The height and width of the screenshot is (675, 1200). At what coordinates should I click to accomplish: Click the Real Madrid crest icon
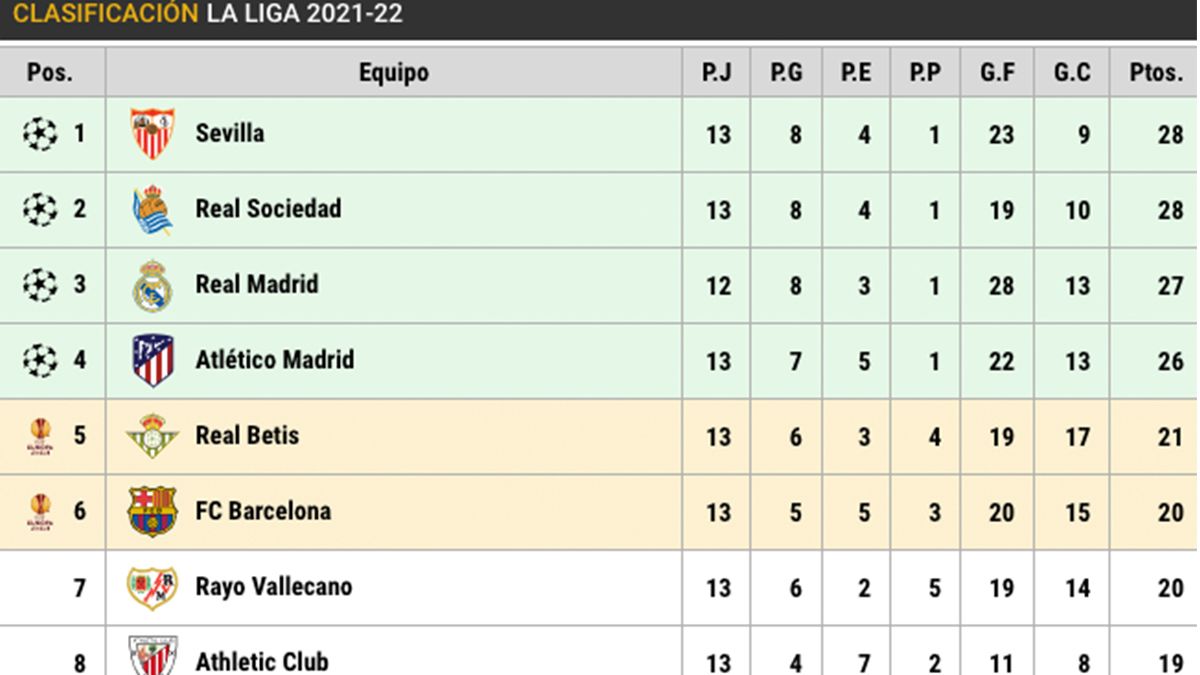pos(152,286)
